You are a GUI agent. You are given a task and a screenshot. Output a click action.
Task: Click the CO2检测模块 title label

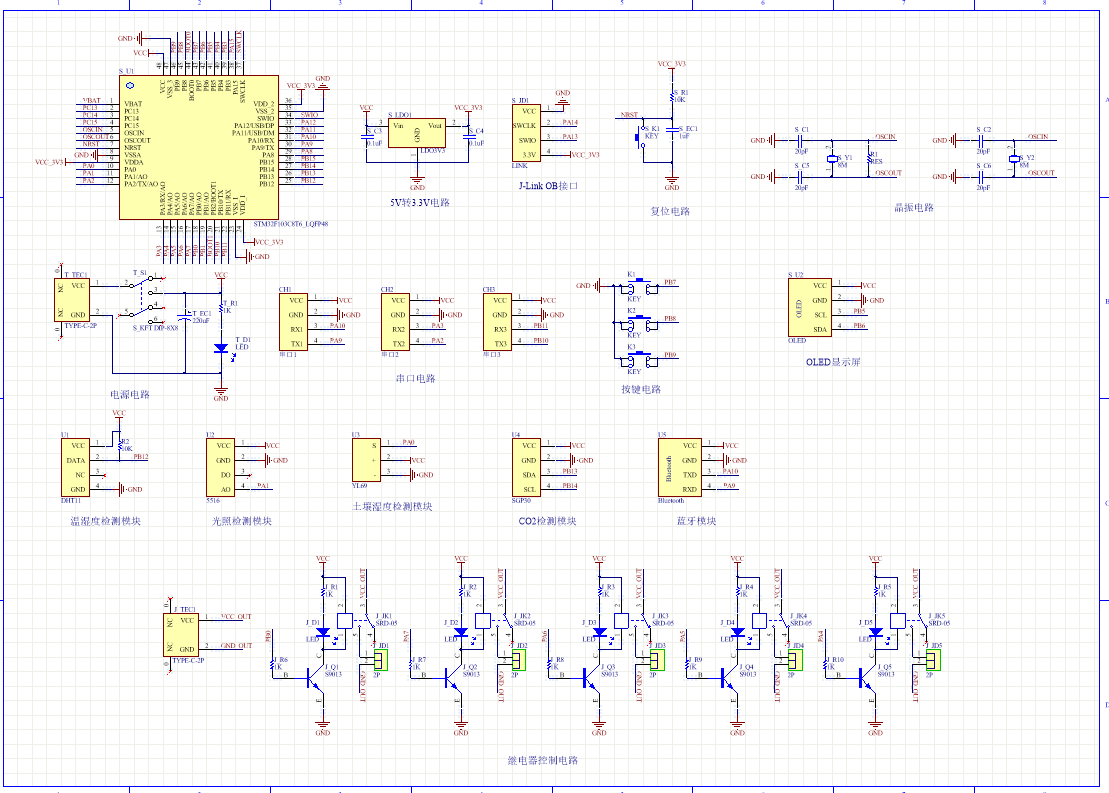[547, 521]
